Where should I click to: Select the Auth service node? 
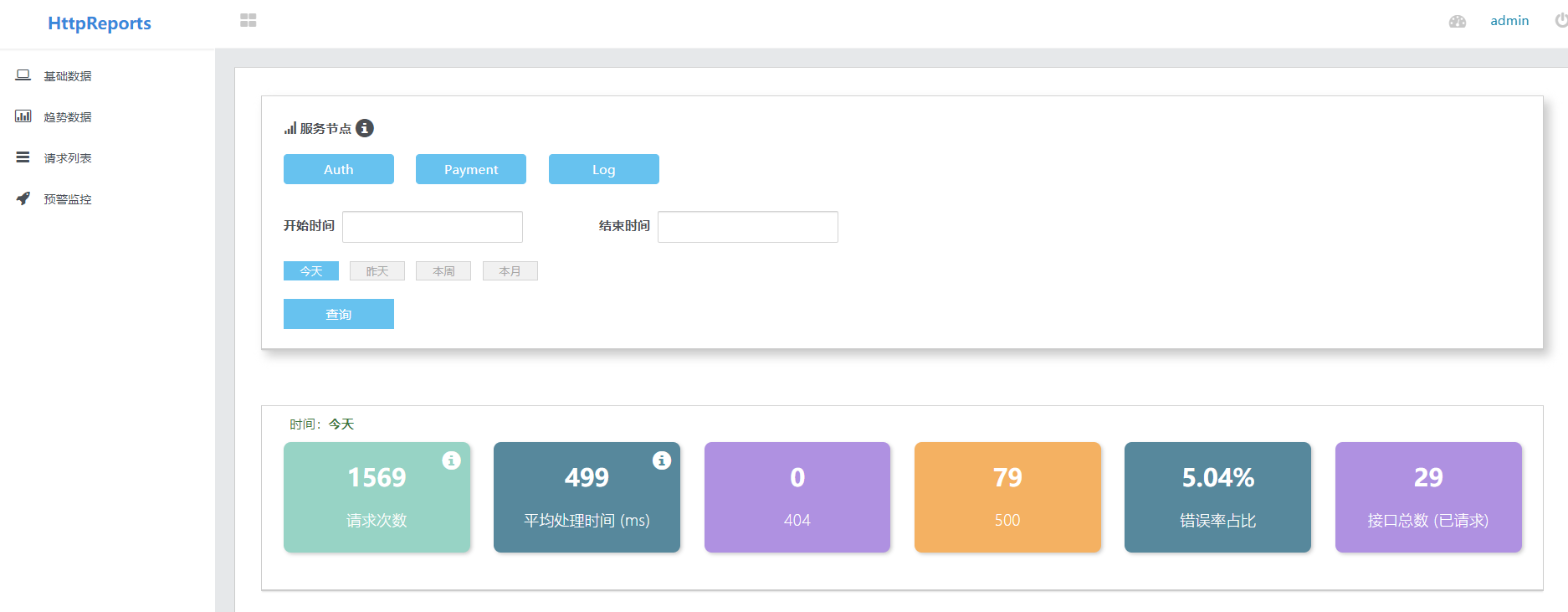click(x=339, y=169)
